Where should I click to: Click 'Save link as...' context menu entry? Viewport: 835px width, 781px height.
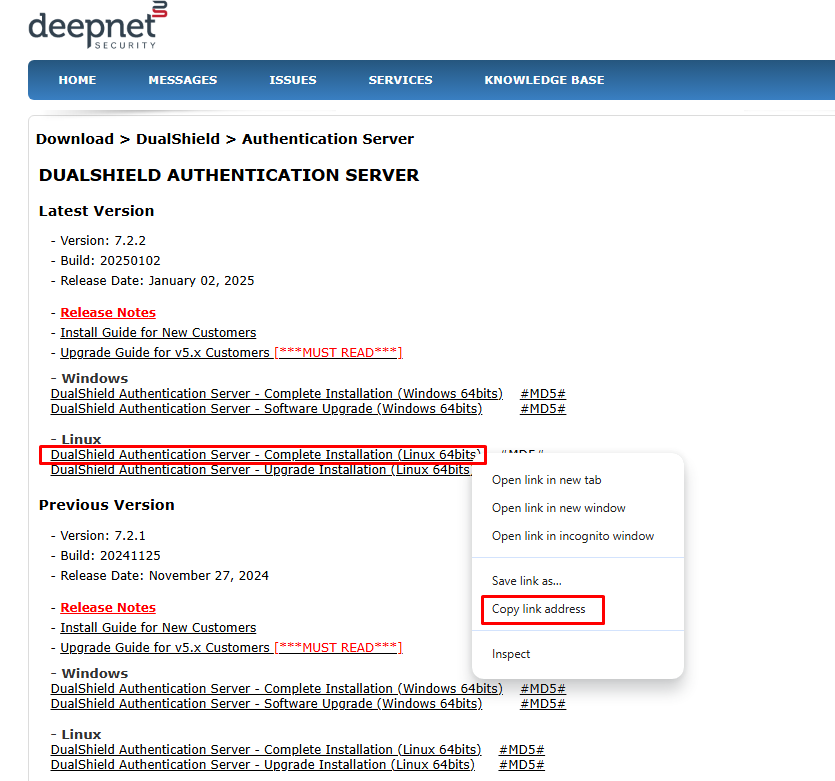(526, 581)
